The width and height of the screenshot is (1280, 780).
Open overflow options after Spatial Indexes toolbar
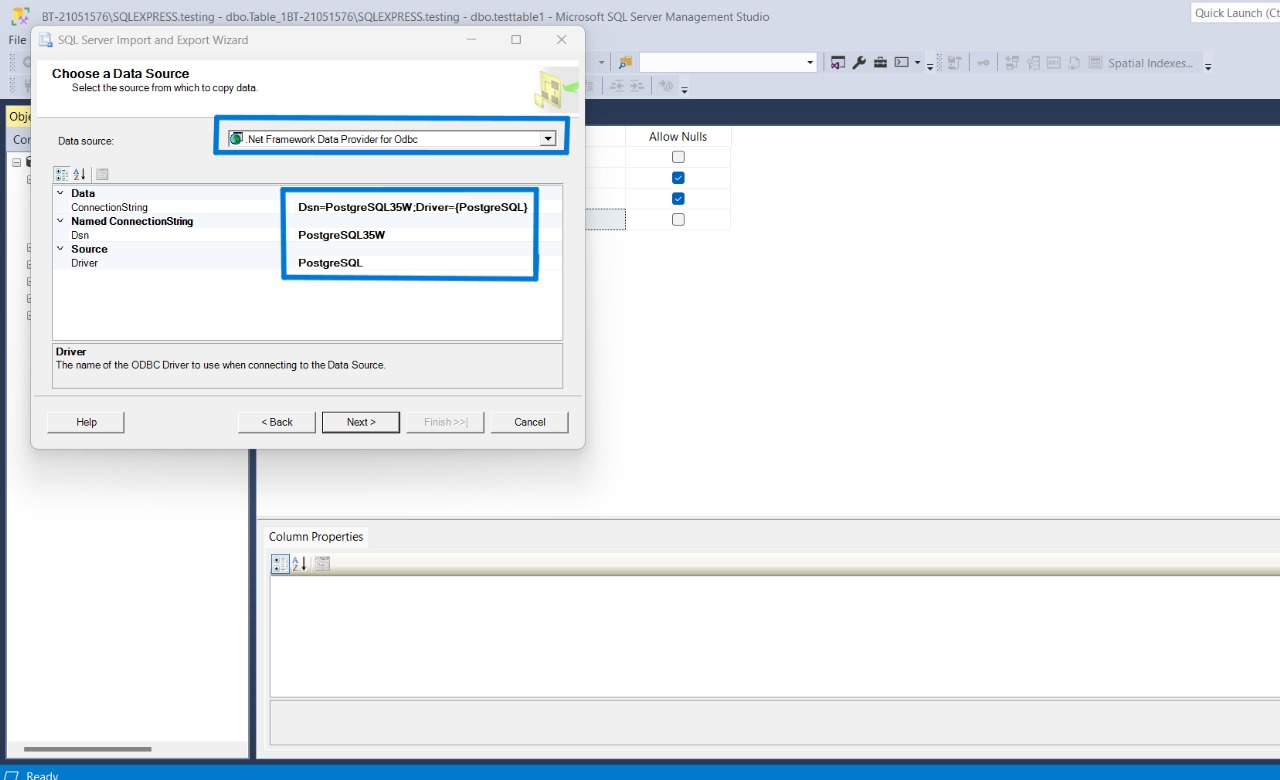tap(1208, 66)
